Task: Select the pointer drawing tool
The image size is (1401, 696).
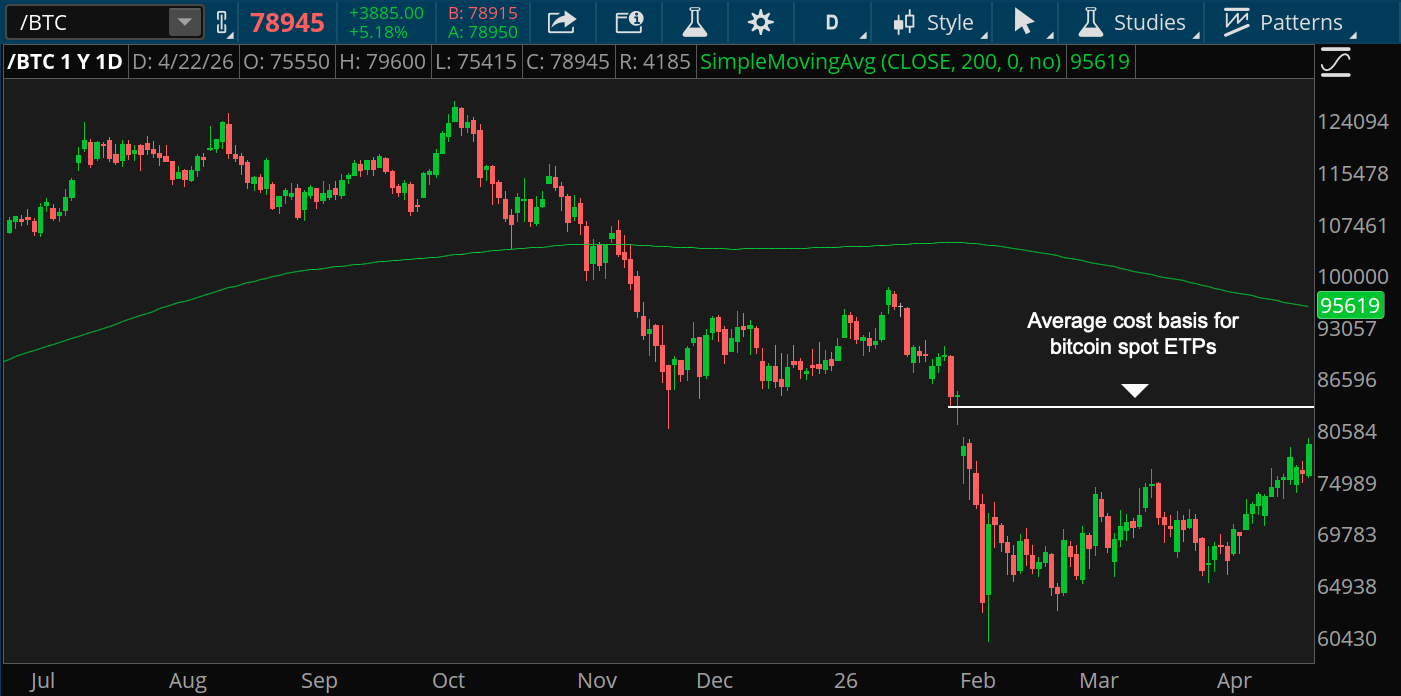Action: point(1025,22)
